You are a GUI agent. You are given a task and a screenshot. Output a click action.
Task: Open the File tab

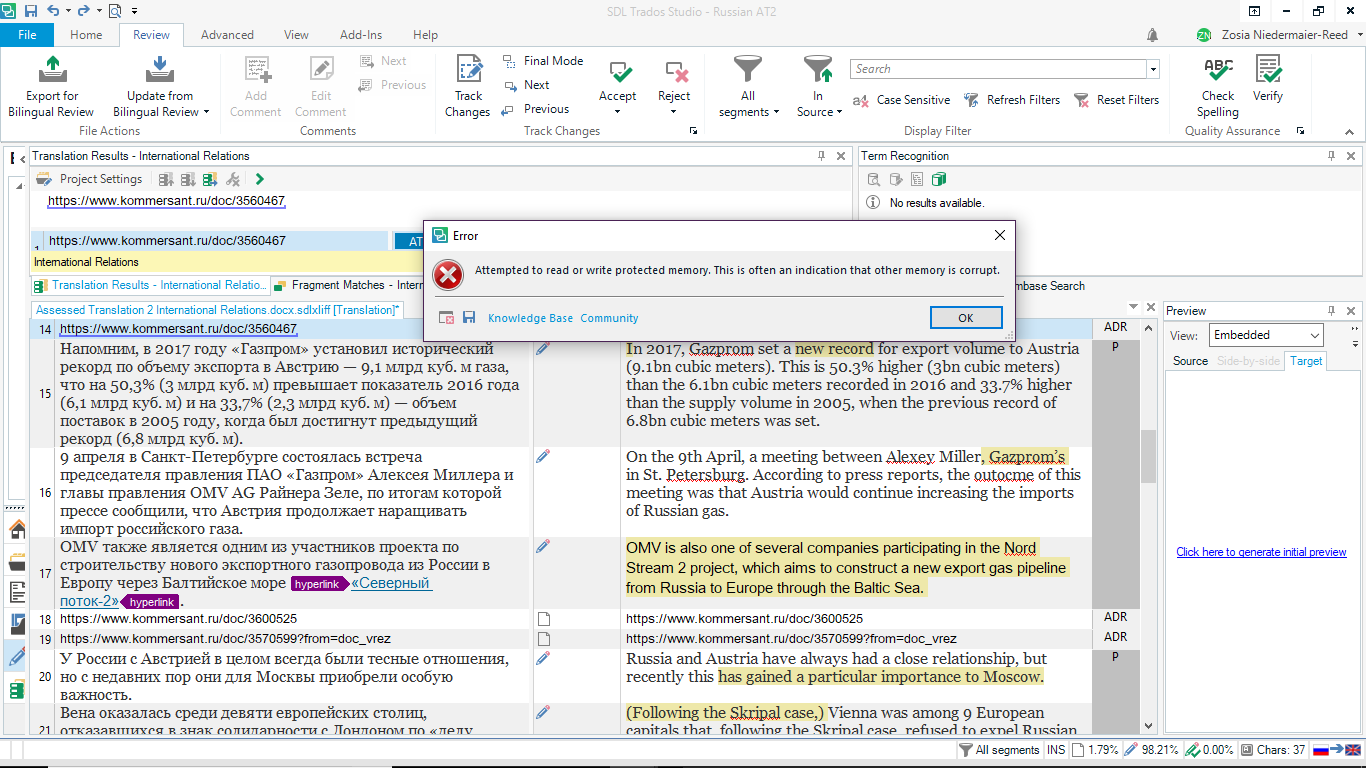[x=27, y=35]
